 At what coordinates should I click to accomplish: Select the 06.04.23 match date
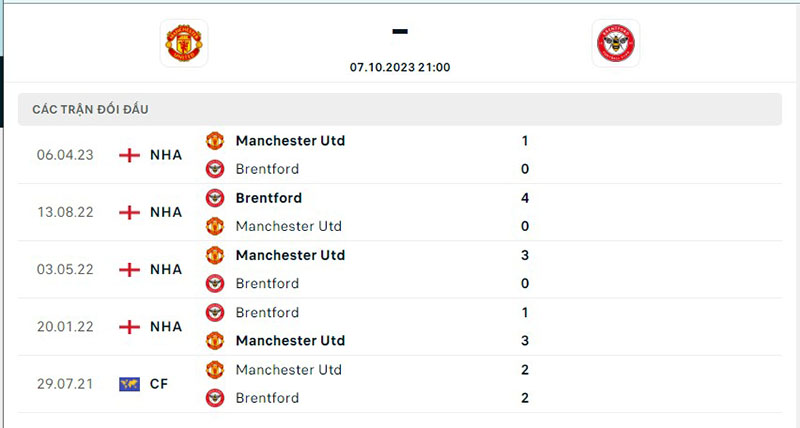65,155
